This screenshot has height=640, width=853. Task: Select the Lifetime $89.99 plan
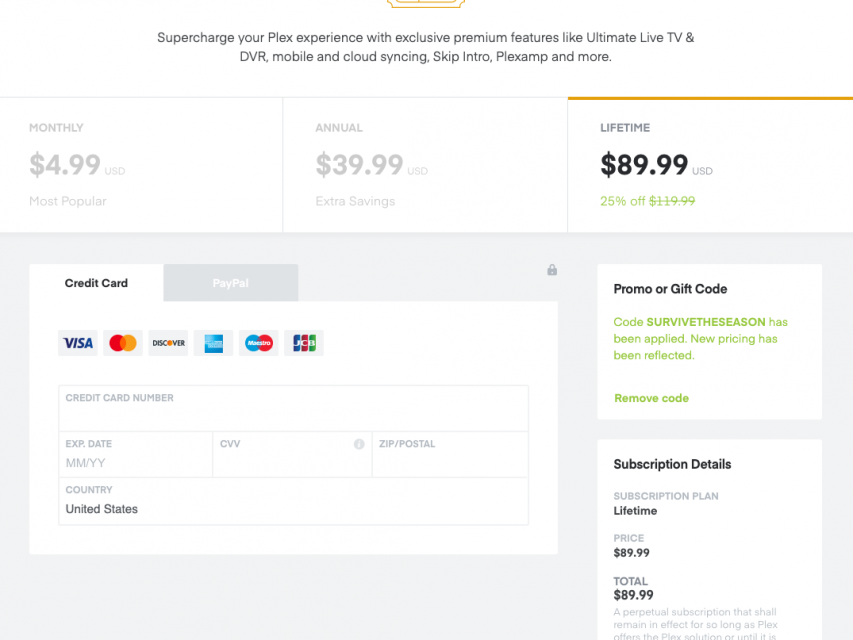(710, 165)
